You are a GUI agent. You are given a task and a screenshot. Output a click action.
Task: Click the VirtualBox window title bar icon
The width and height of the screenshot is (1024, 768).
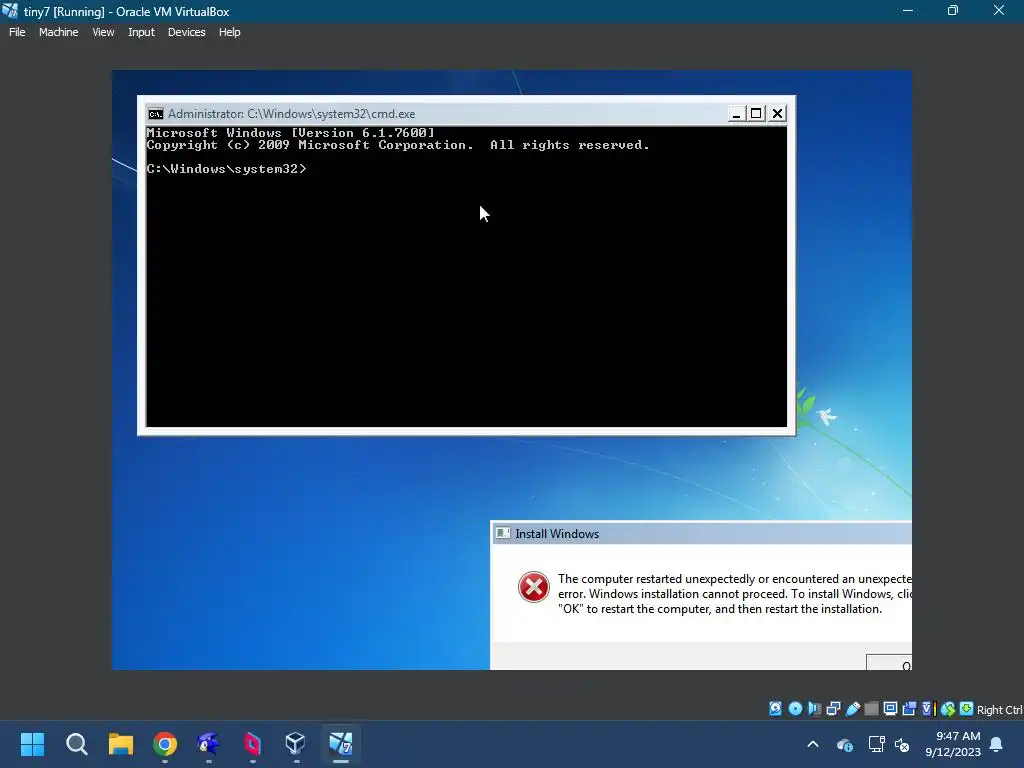pos(10,11)
